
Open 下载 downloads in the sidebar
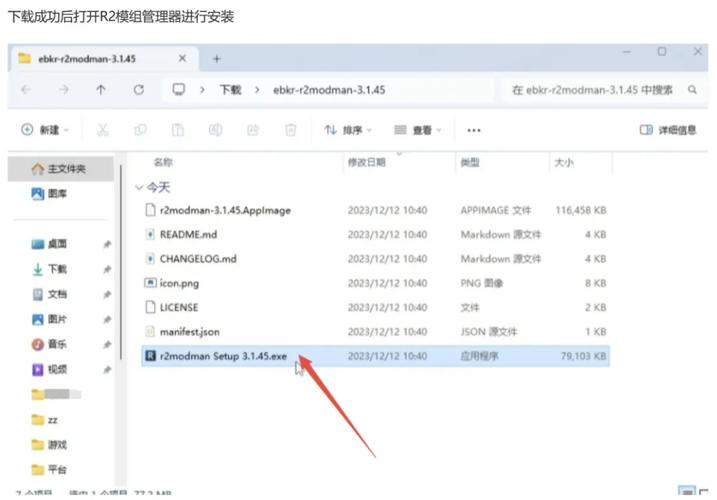[50, 269]
